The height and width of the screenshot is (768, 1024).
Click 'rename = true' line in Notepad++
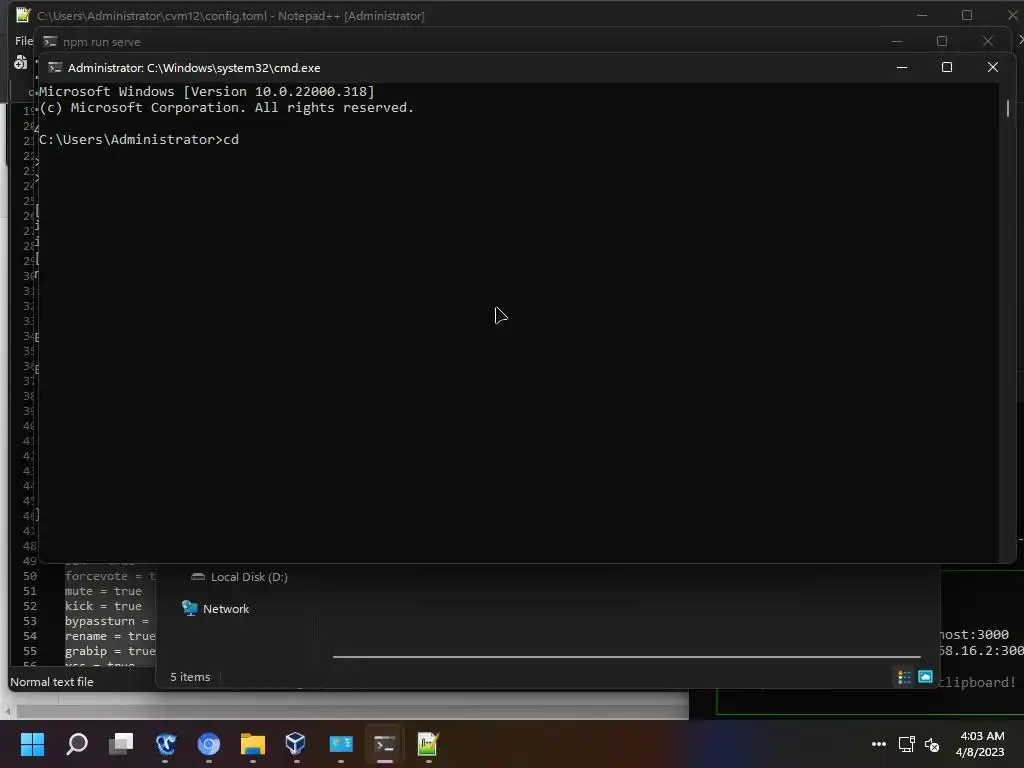tap(110, 636)
